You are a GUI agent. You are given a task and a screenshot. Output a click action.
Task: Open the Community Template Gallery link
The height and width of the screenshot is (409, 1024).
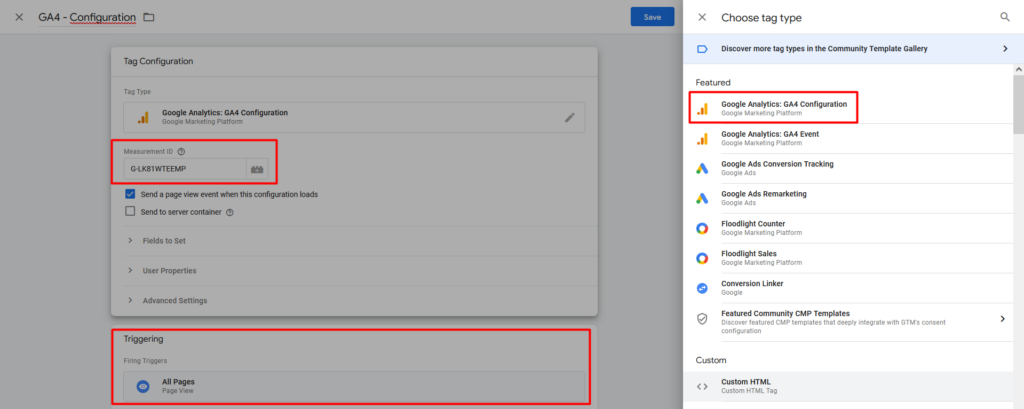pos(824,48)
